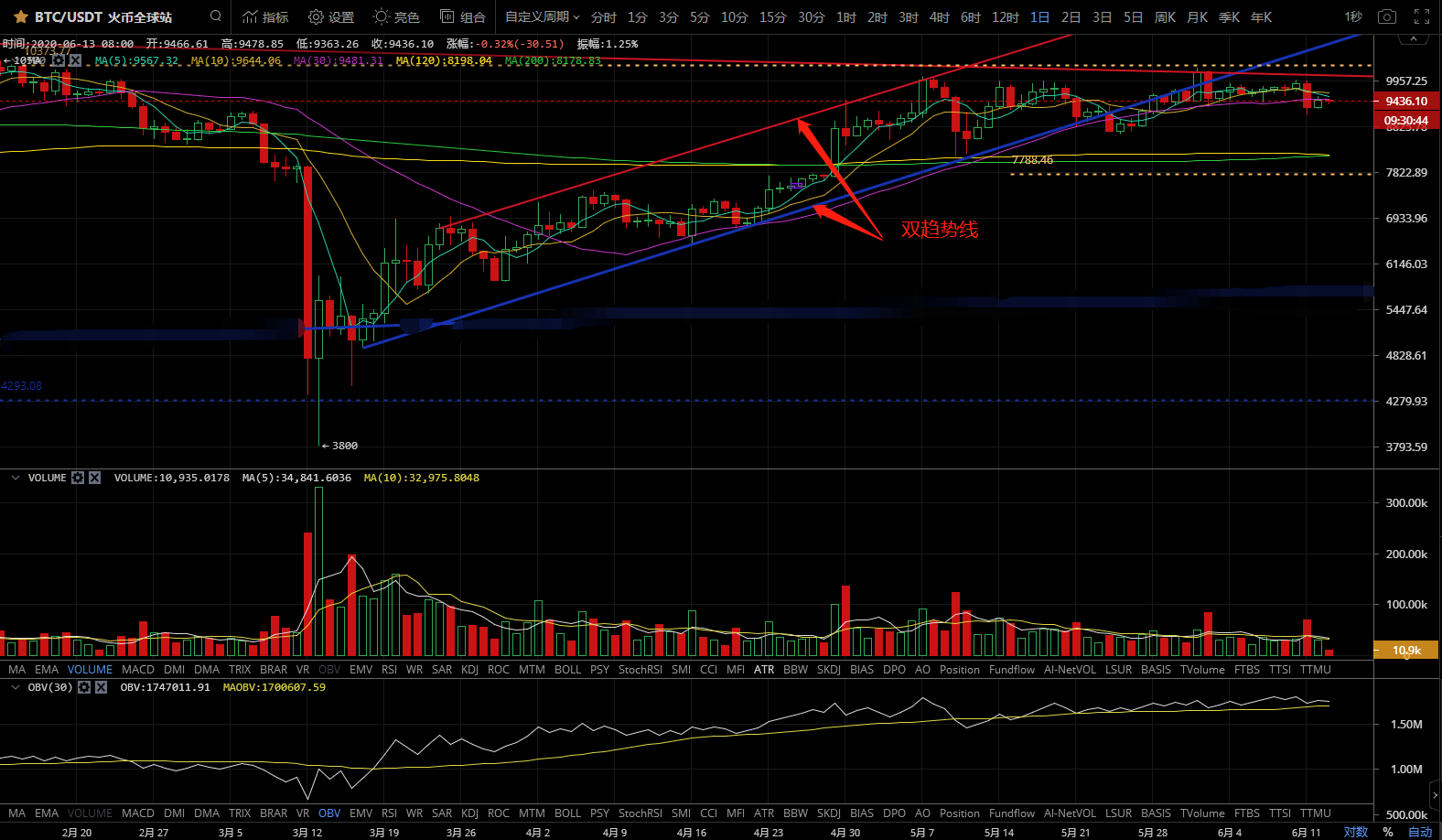The height and width of the screenshot is (840, 1442).
Task: Collapse the VOLUME panel chevron
Action: tap(16, 478)
